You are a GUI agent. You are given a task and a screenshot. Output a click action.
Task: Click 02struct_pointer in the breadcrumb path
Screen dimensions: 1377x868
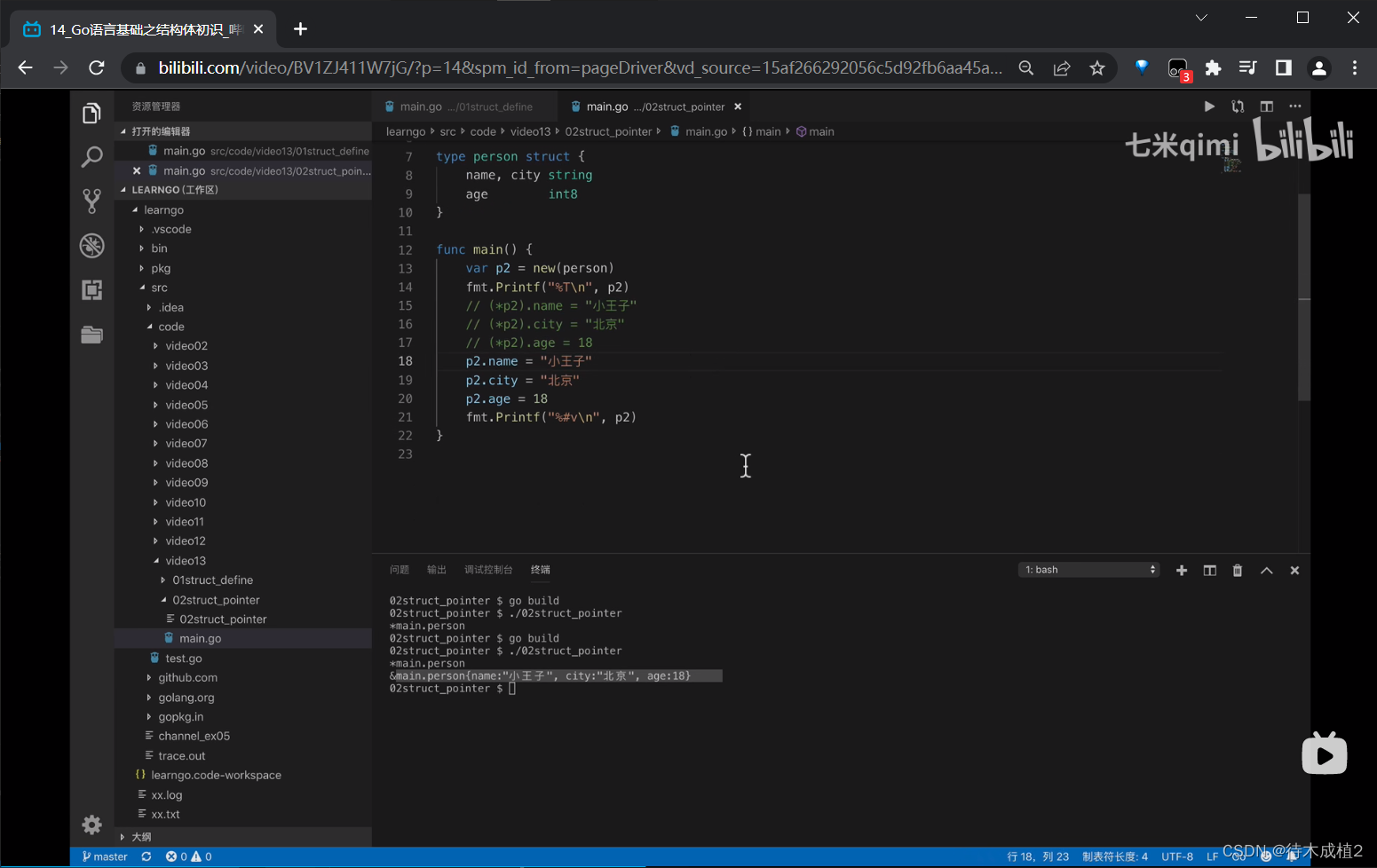point(608,131)
